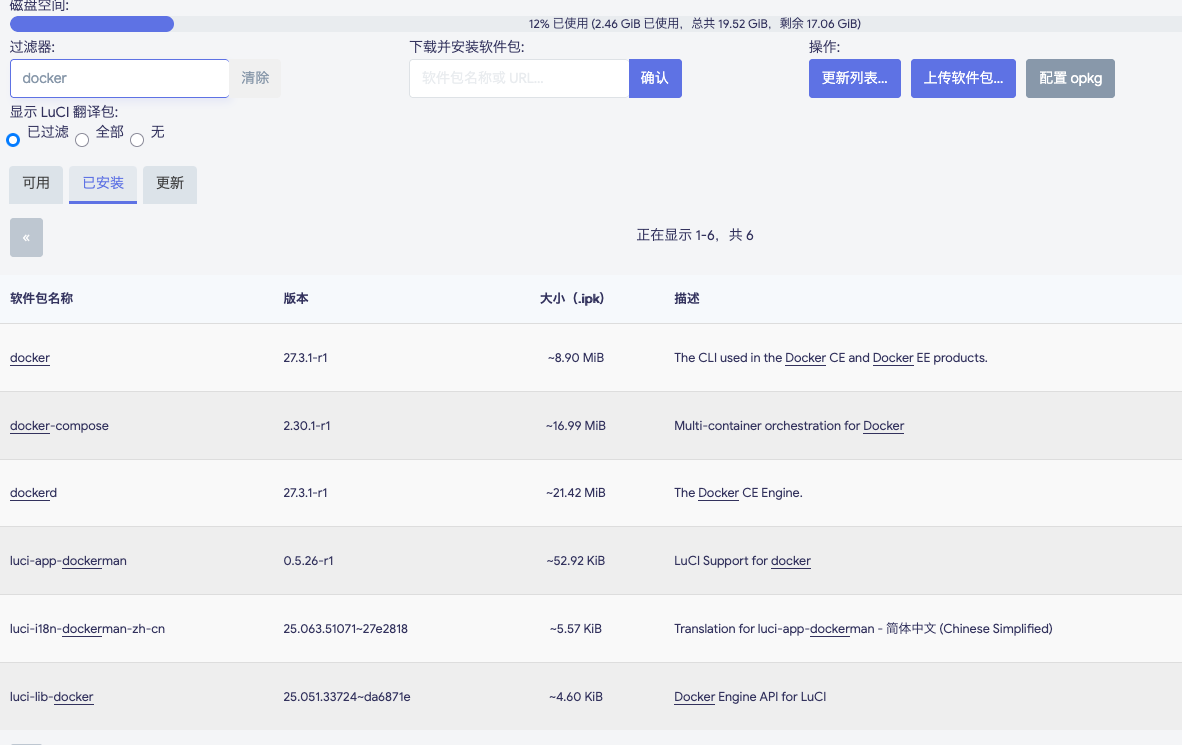The image size is (1182, 745).
Task: Click the 'Multi-container orchestration for Docker' description
Action: 789,426
